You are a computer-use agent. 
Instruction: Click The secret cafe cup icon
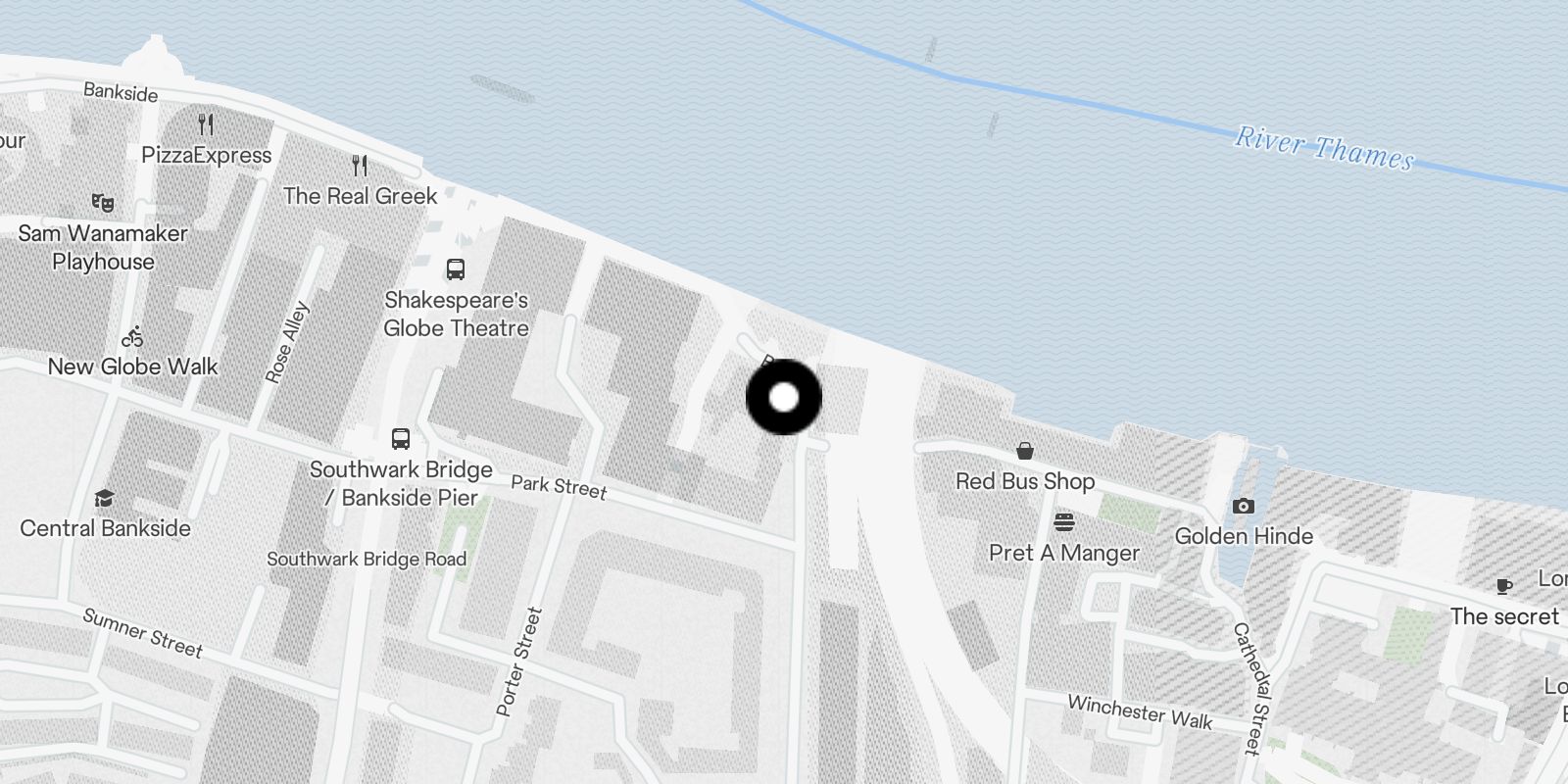[1504, 586]
